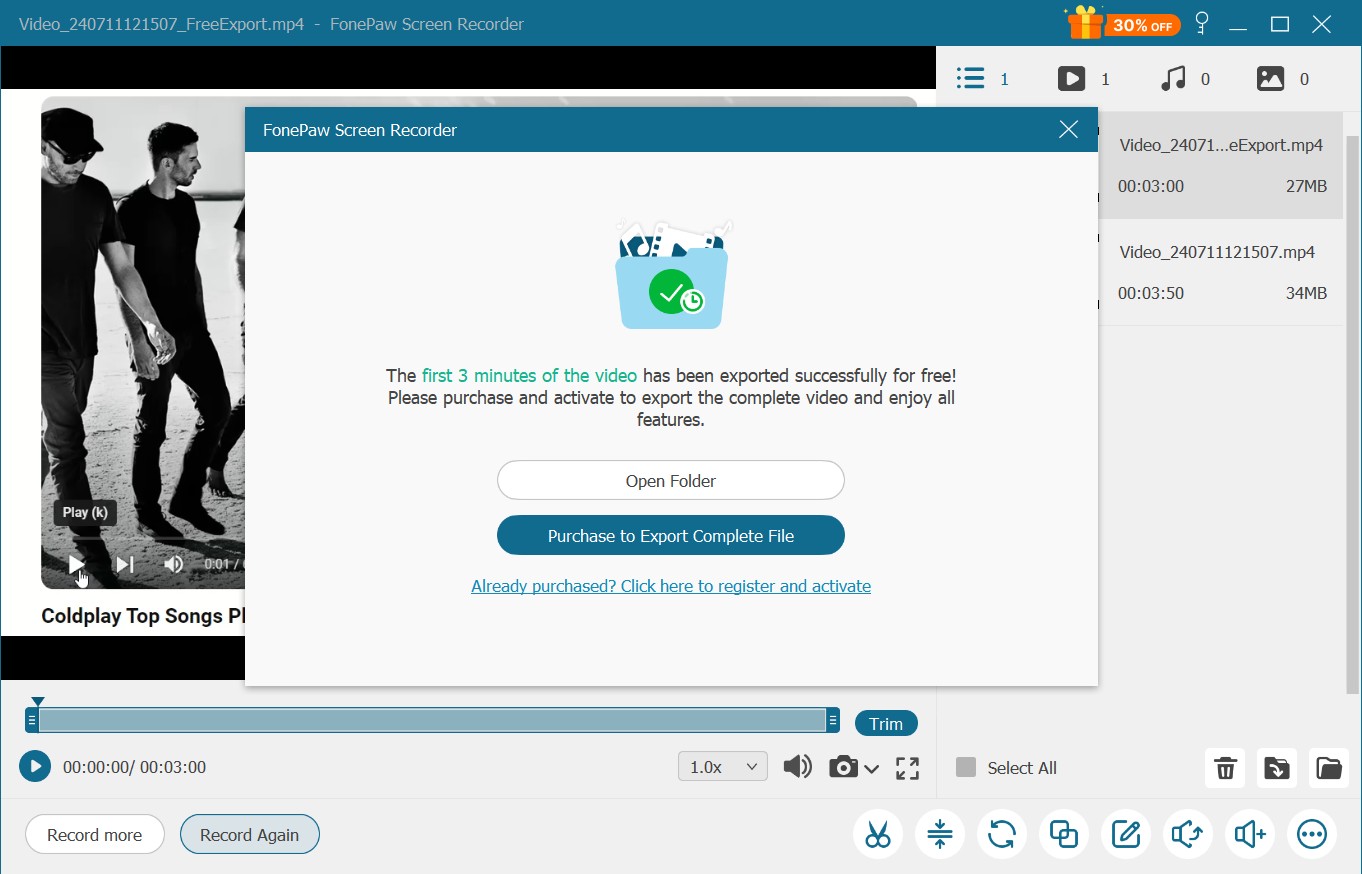The height and width of the screenshot is (874, 1362).
Task: Open the extract audio tool icon
Action: click(x=1188, y=834)
